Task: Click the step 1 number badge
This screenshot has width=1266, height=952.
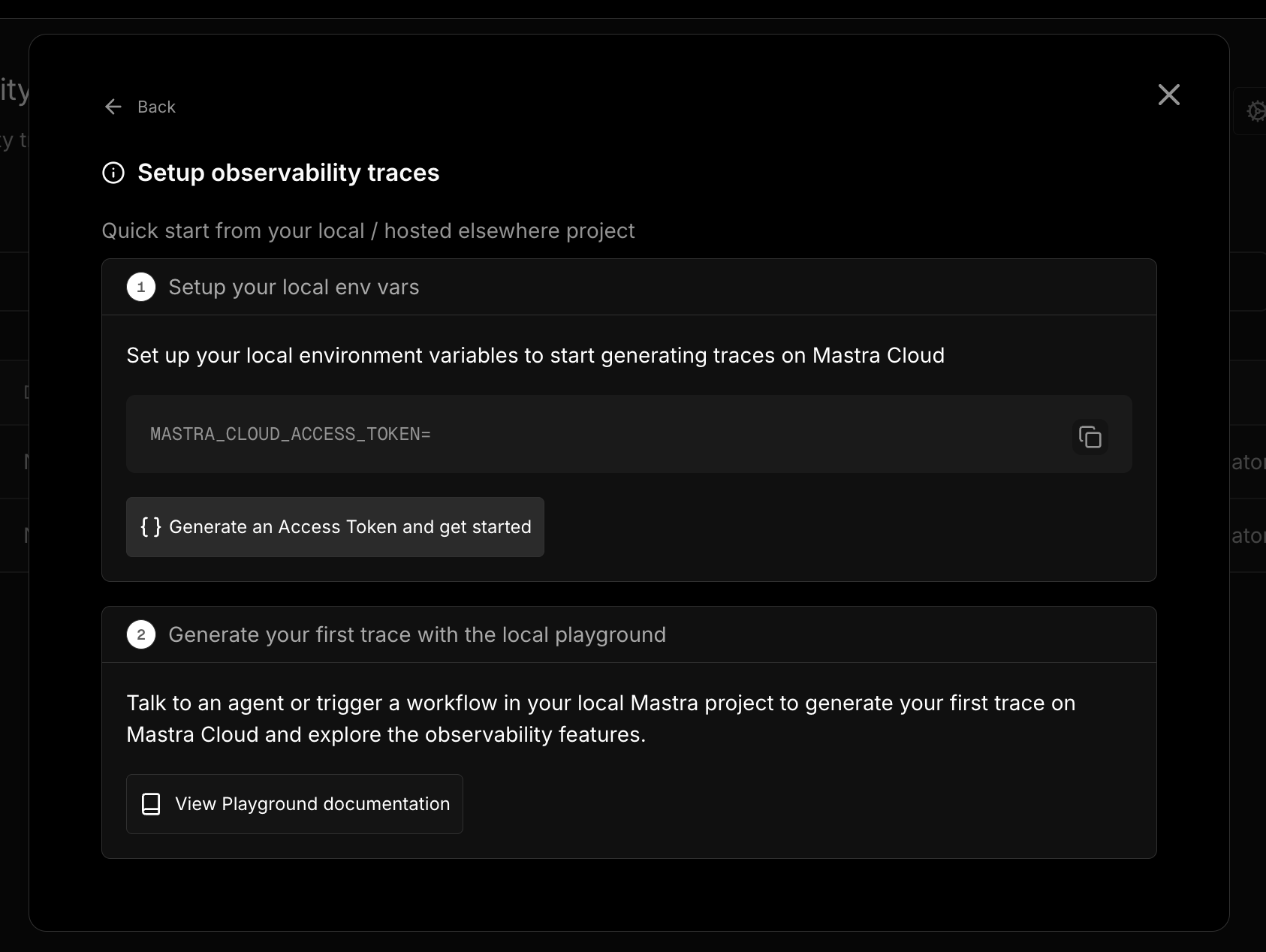Action: point(141,287)
